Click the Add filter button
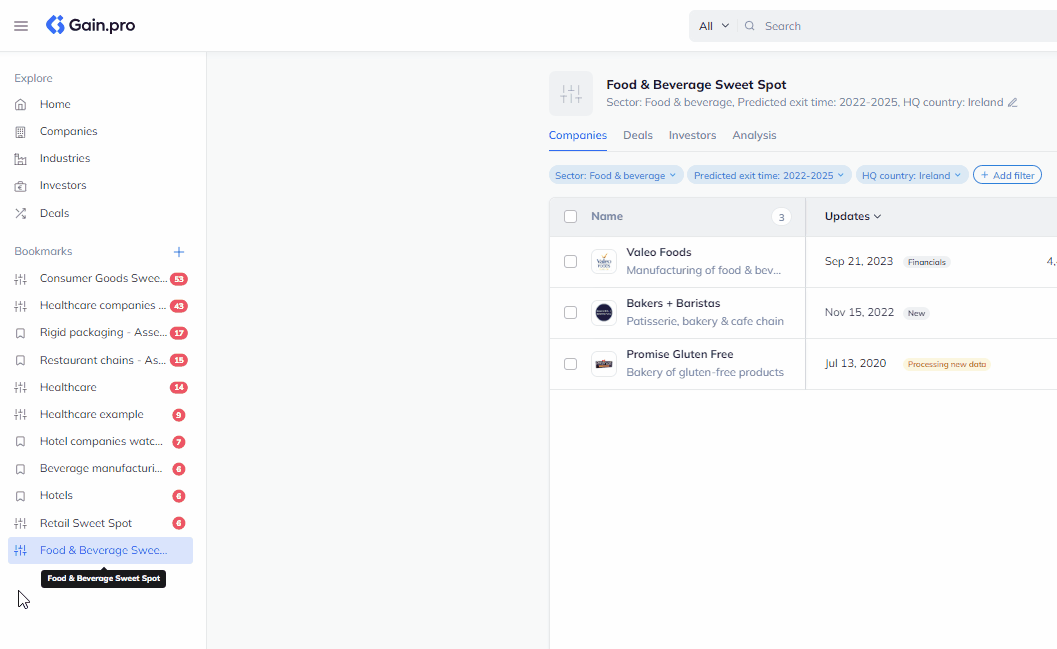 pyautogui.click(x=1007, y=175)
